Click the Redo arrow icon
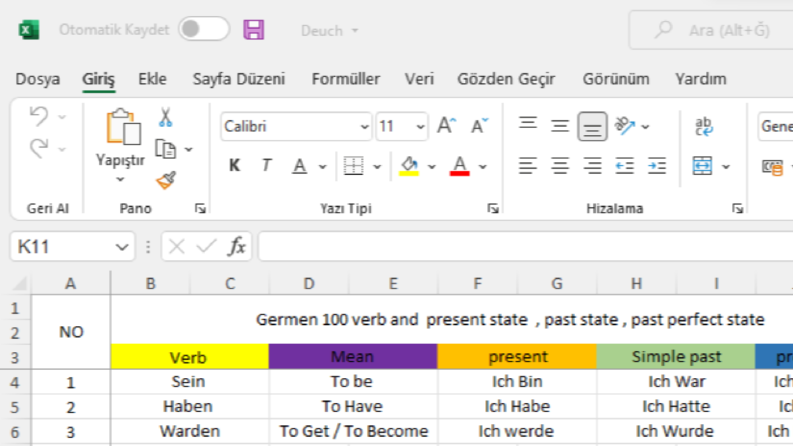This screenshot has height=446, width=793. click(39, 149)
